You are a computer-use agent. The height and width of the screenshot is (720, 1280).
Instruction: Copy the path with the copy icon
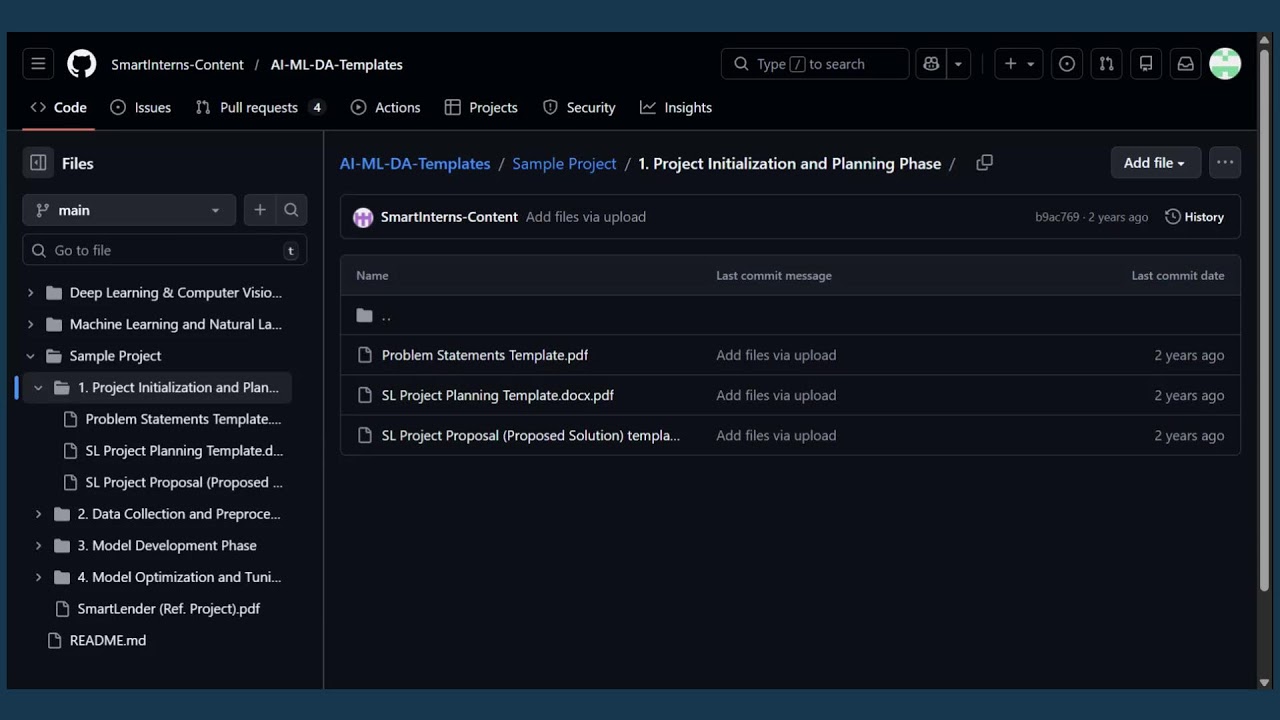click(984, 163)
